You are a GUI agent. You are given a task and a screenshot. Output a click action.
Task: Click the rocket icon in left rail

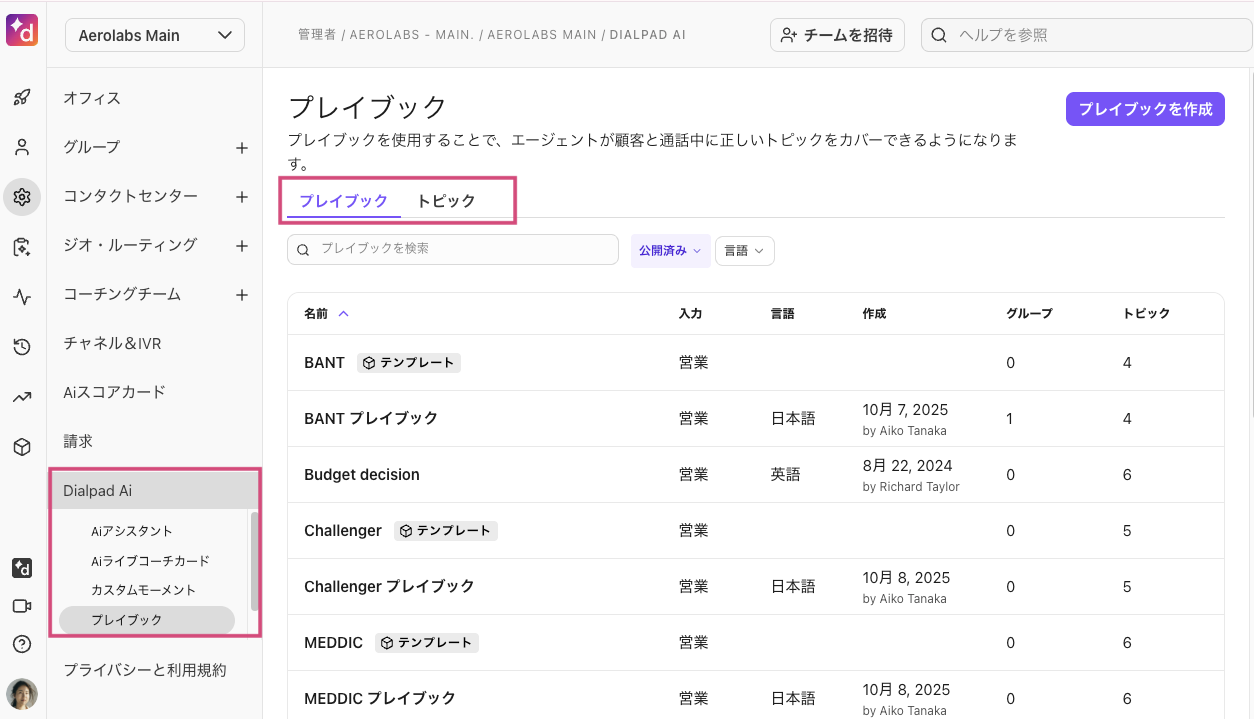coord(22,98)
